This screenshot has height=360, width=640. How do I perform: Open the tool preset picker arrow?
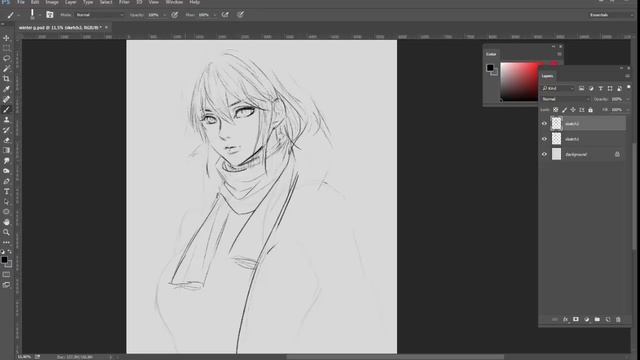(x=18, y=15)
